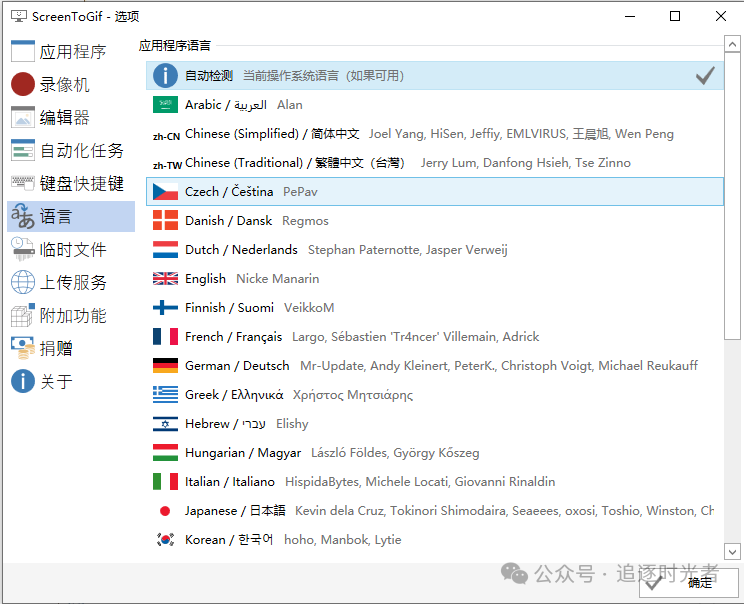Image resolution: width=744 pixels, height=604 pixels.
Task: Click the German flag icon
Action: [165, 365]
